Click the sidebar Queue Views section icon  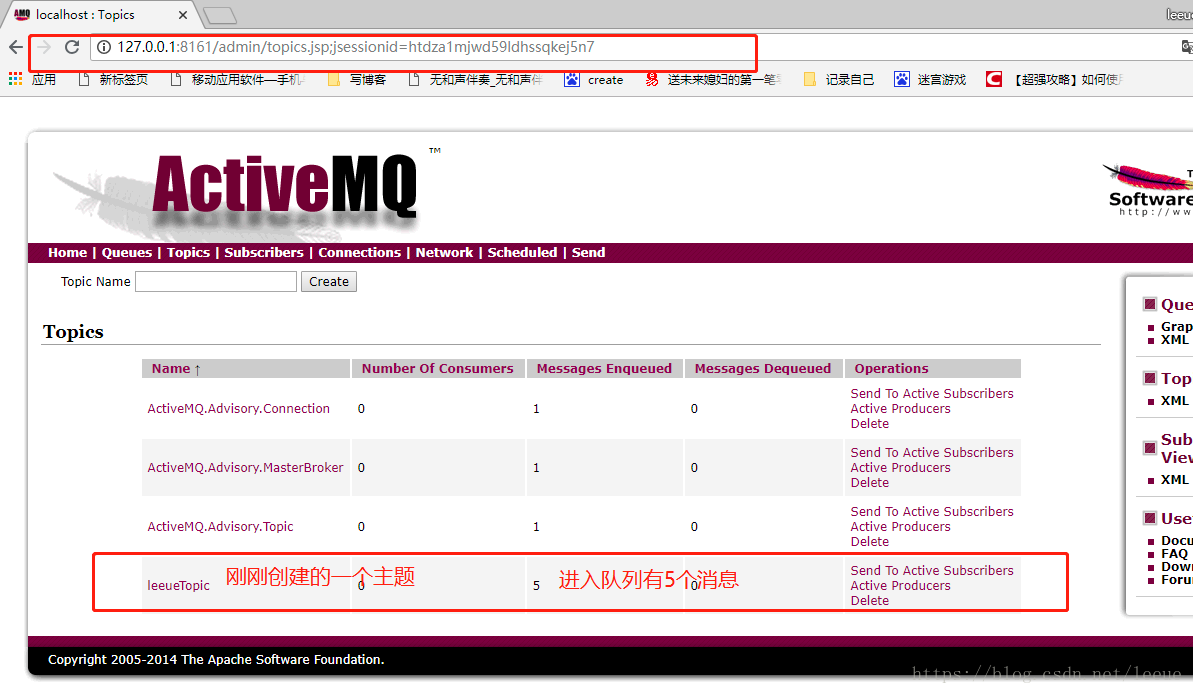click(1150, 304)
